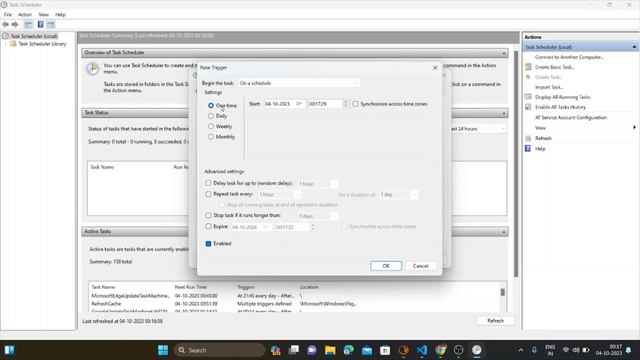Click the Display All Running Tasks icon
Screen dimensions: 640x360
point(528,97)
